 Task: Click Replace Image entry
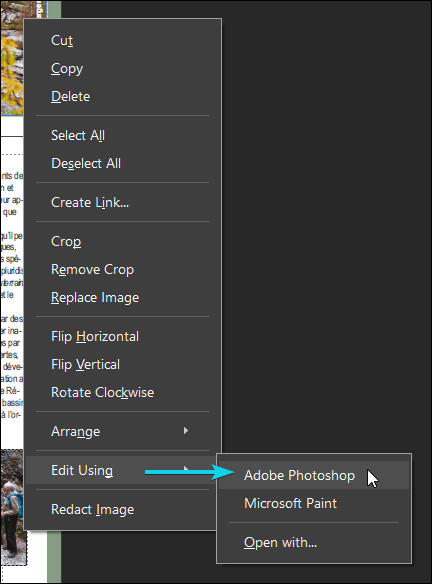coord(95,298)
